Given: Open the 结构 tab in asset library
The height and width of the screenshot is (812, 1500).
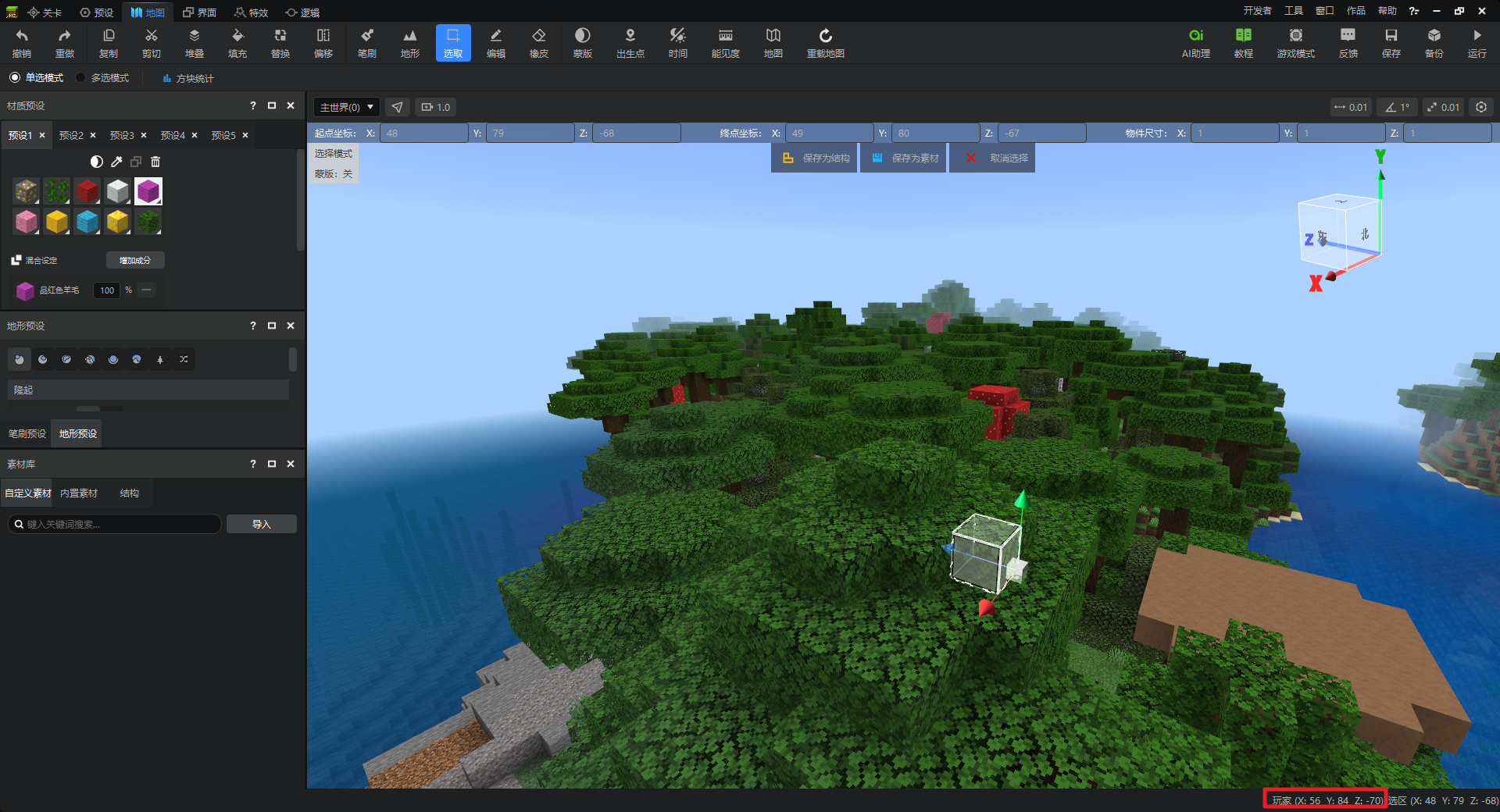Looking at the screenshot, I should pyautogui.click(x=130, y=493).
